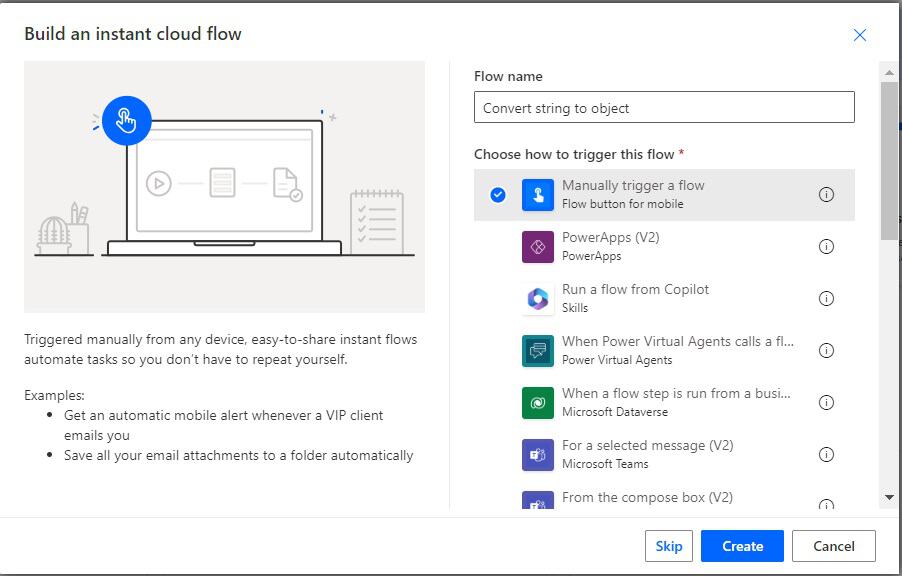Select the Manually trigger a flow icon

click(x=537, y=195)
